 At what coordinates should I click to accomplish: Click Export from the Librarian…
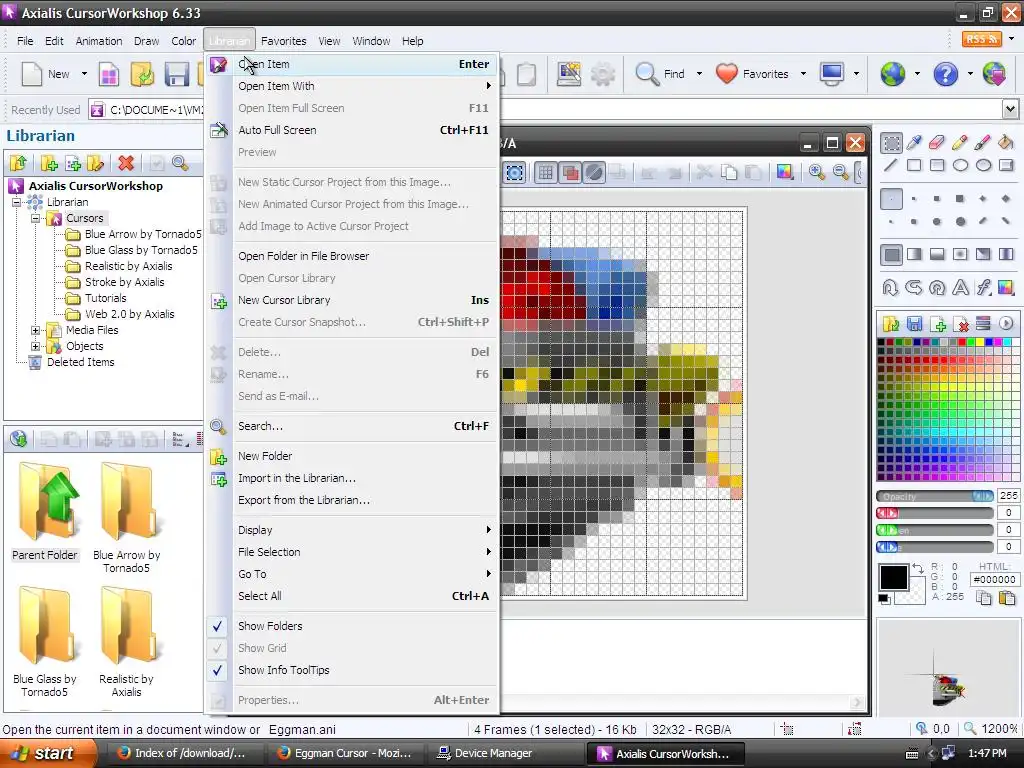[x=352, y=500]
